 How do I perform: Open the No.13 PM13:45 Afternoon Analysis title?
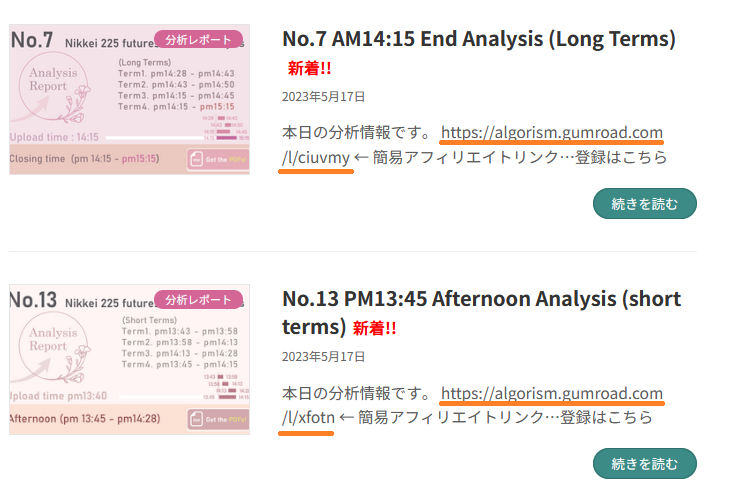481,299
